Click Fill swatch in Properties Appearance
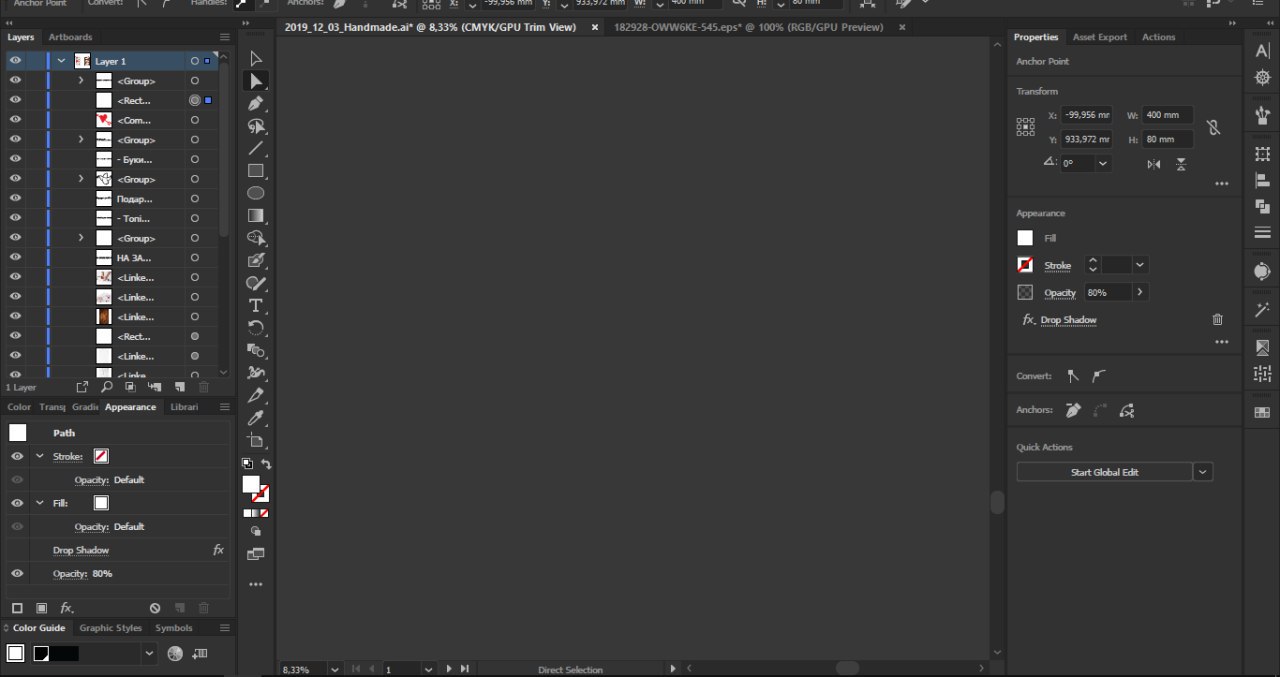The image size is (1280, 677). click(x=1025, y=238)
